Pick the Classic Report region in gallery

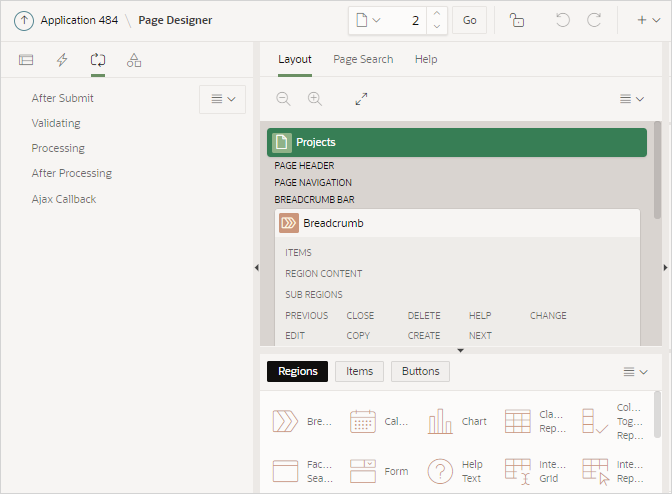(535, 421)
